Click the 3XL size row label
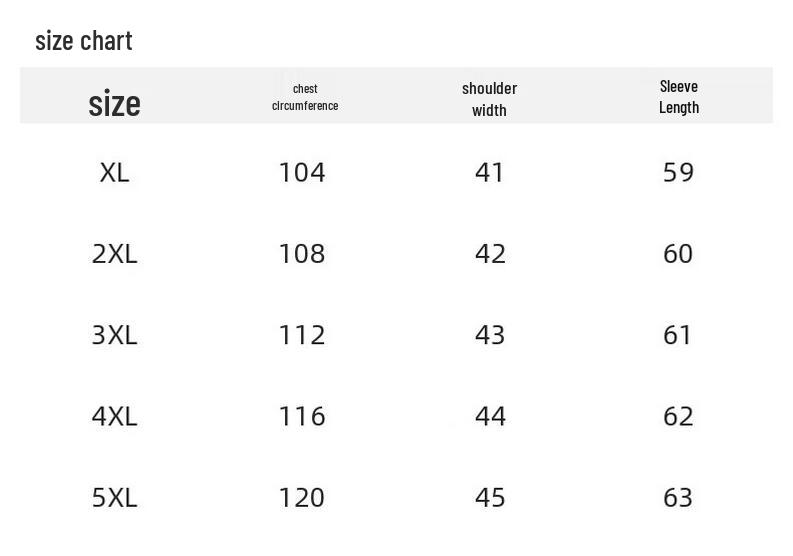This screenshot has width=793, height=556. 114,335
